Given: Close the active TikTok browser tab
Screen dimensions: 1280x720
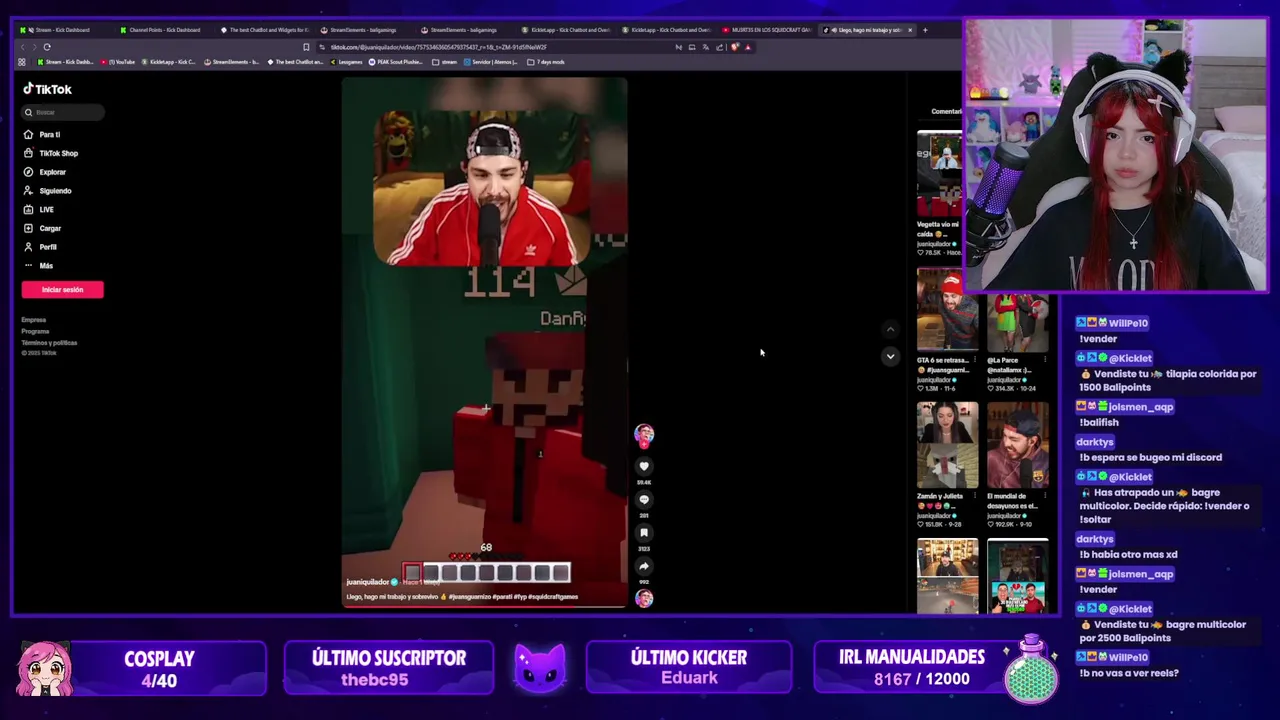Looking at the screenshot, I should tap(910, 30).
